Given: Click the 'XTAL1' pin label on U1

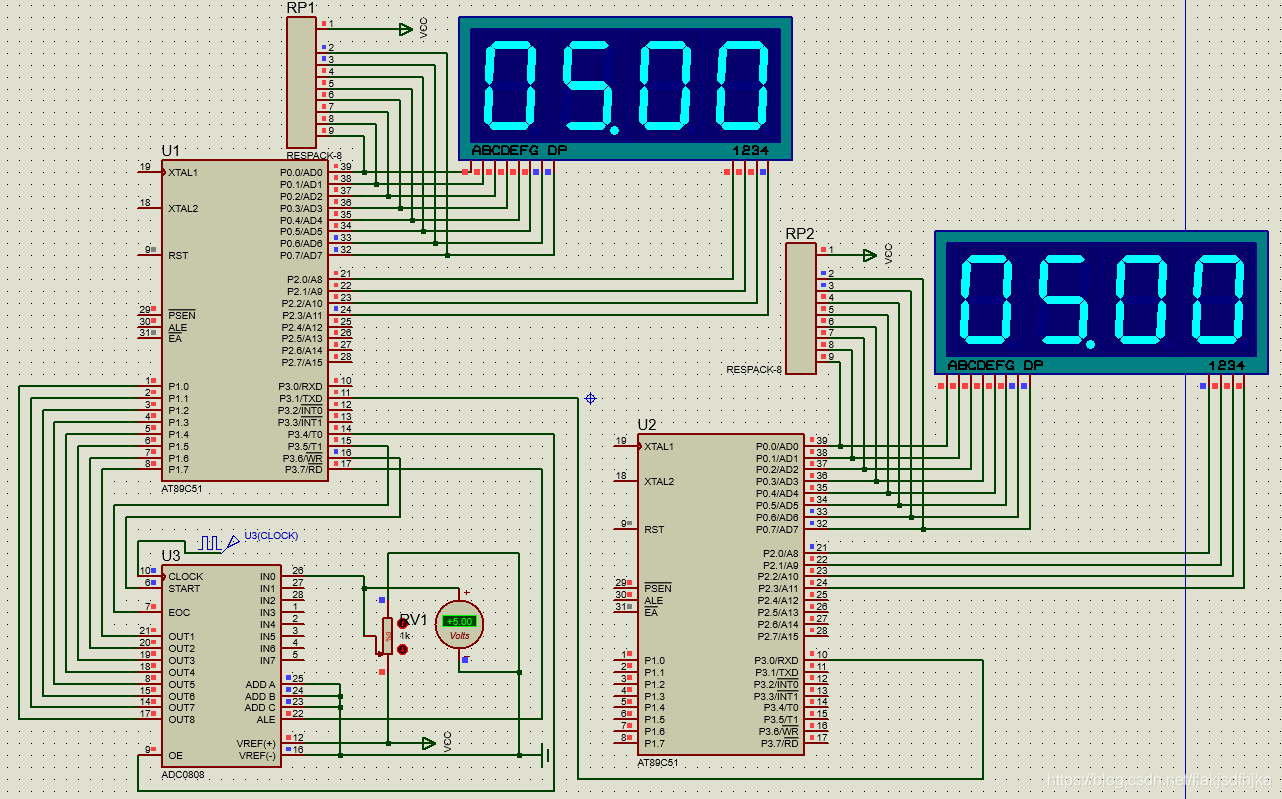Looking at the screenshot, I should pyautogui.click(x=183, y=173).
